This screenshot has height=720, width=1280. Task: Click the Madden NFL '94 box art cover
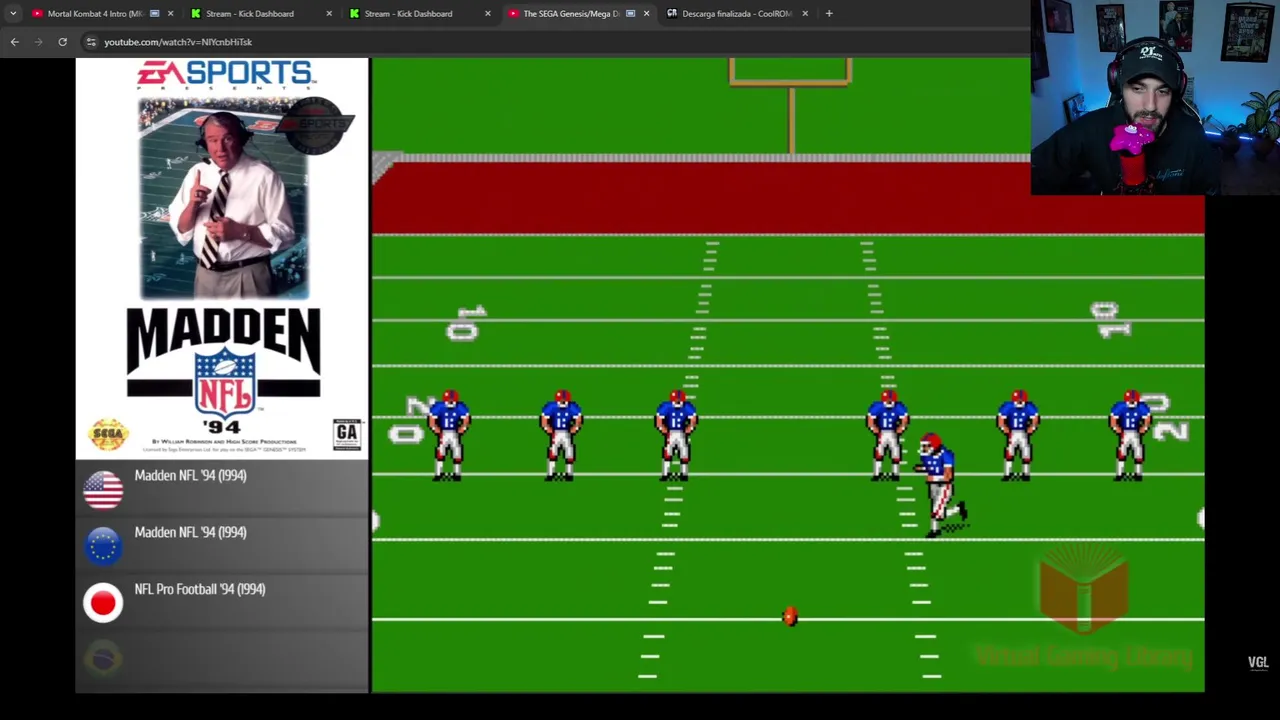click(223, 258)
